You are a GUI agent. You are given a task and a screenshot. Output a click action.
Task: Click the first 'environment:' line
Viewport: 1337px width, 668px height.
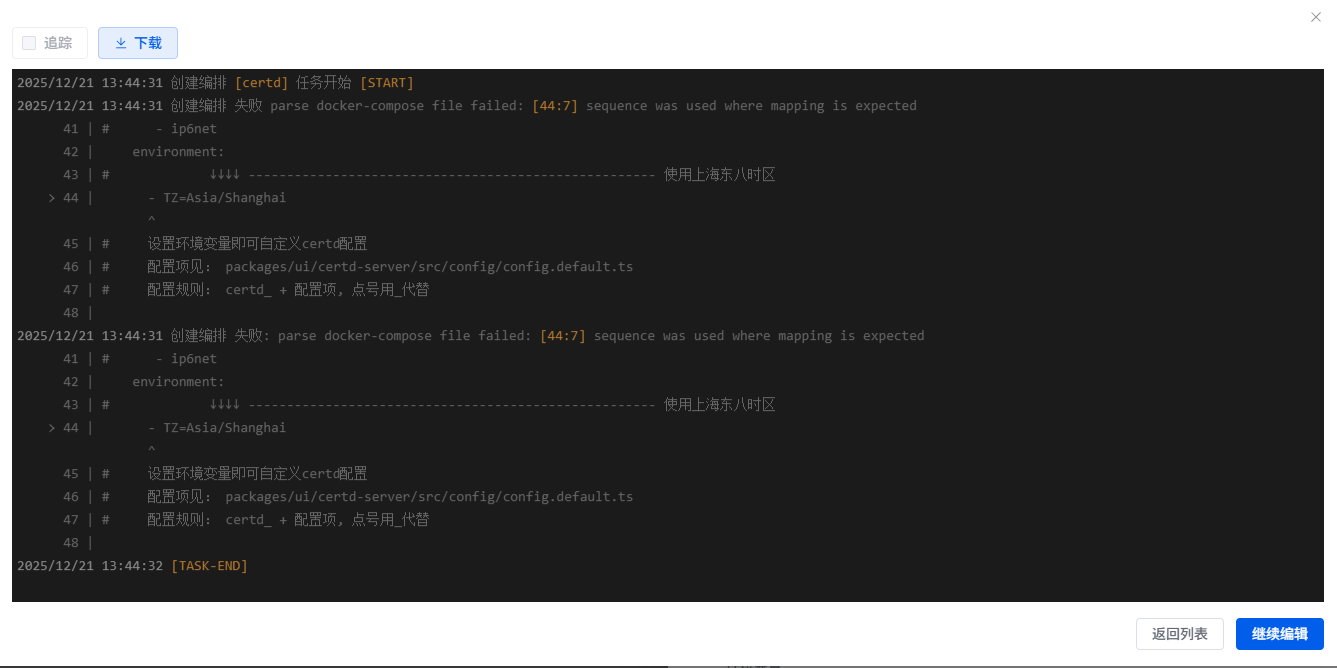tap(178, 152)
